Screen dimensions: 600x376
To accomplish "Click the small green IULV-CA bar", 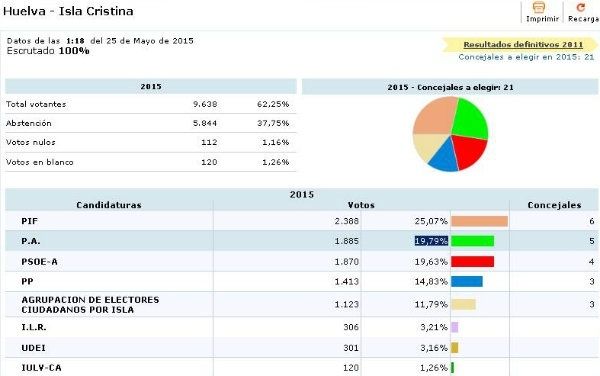I will pyautogui.click(x=453, y=368).
